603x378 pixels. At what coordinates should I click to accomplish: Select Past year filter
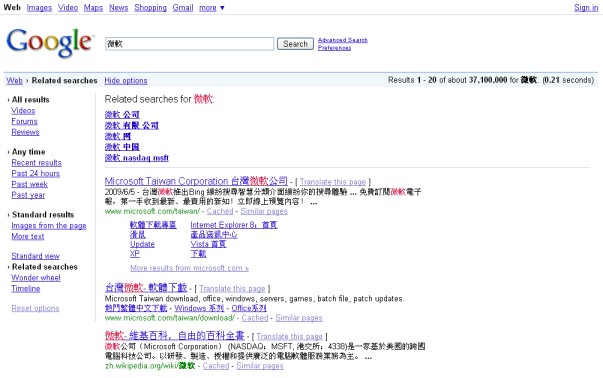tap(28, 195)
